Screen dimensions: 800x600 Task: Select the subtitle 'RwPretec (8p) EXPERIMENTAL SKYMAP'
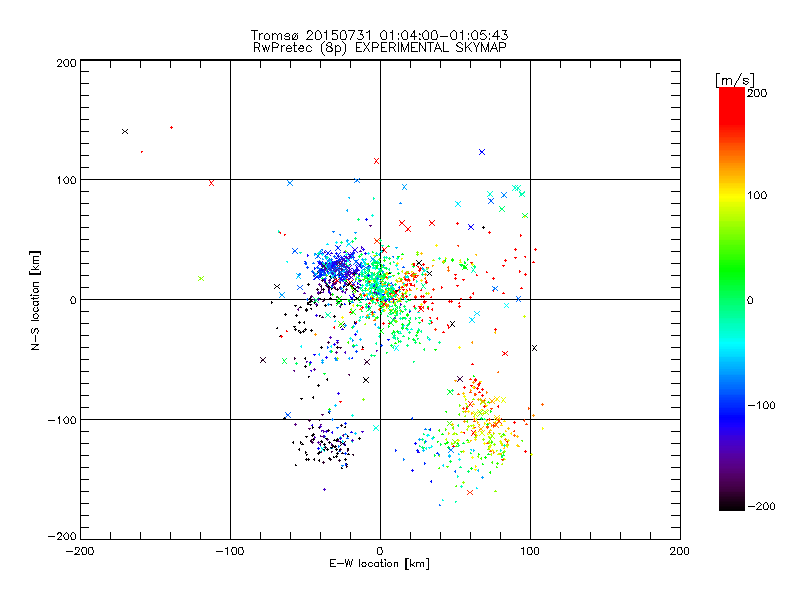pos(380,48)
